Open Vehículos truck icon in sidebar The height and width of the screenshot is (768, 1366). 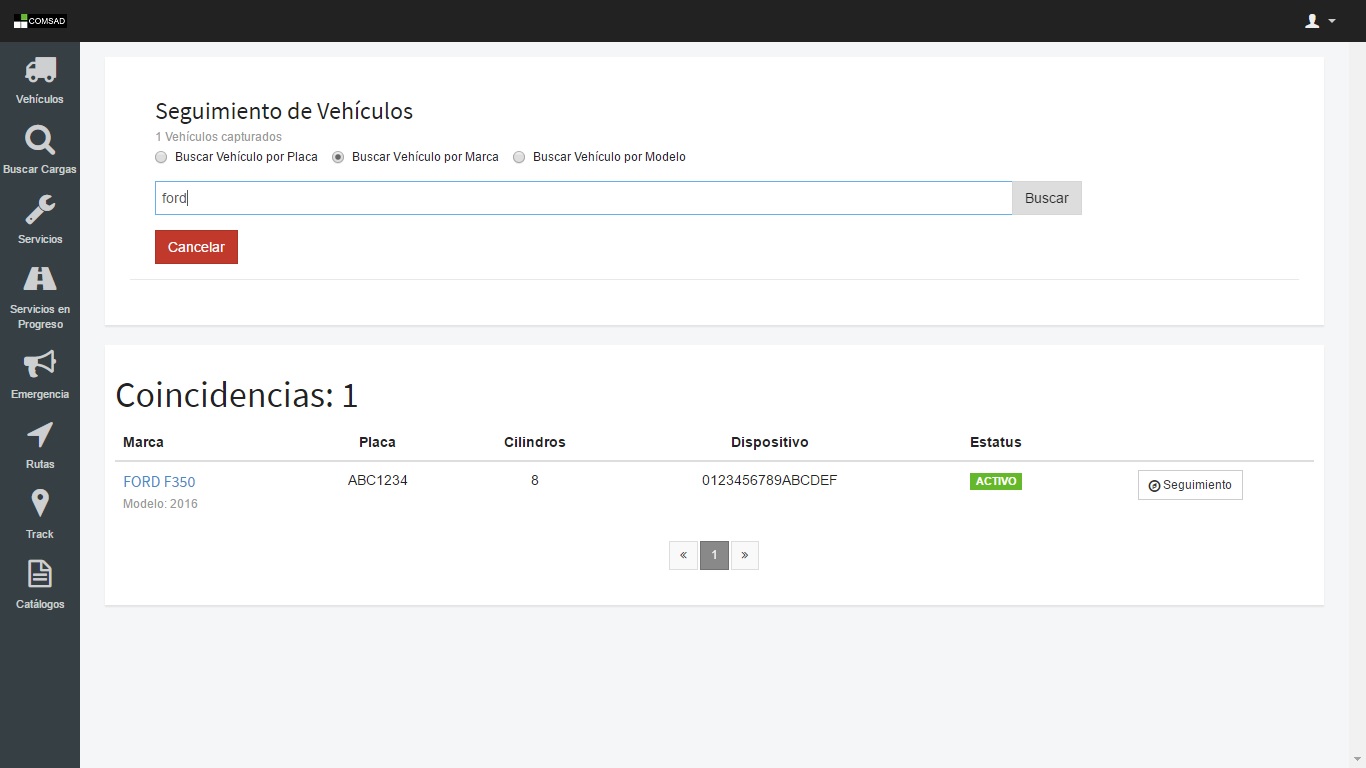(x=40, y=70)
